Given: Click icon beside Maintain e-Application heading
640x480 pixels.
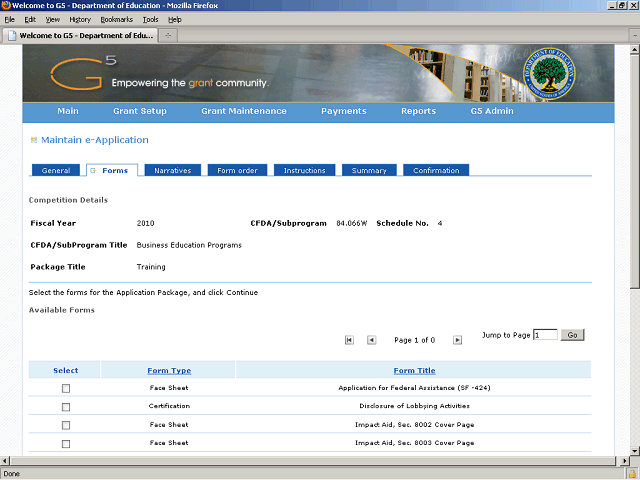Looking at the screenshot, I should (x=34, y=140).
